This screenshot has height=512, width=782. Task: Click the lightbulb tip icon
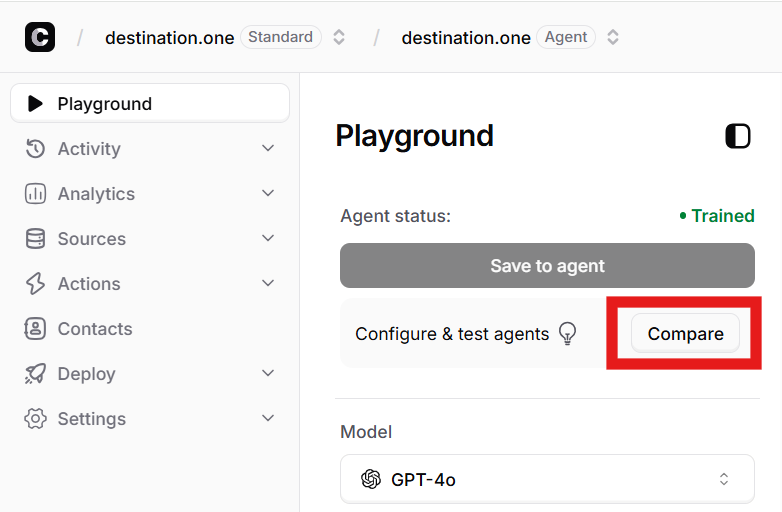point(568,334)
